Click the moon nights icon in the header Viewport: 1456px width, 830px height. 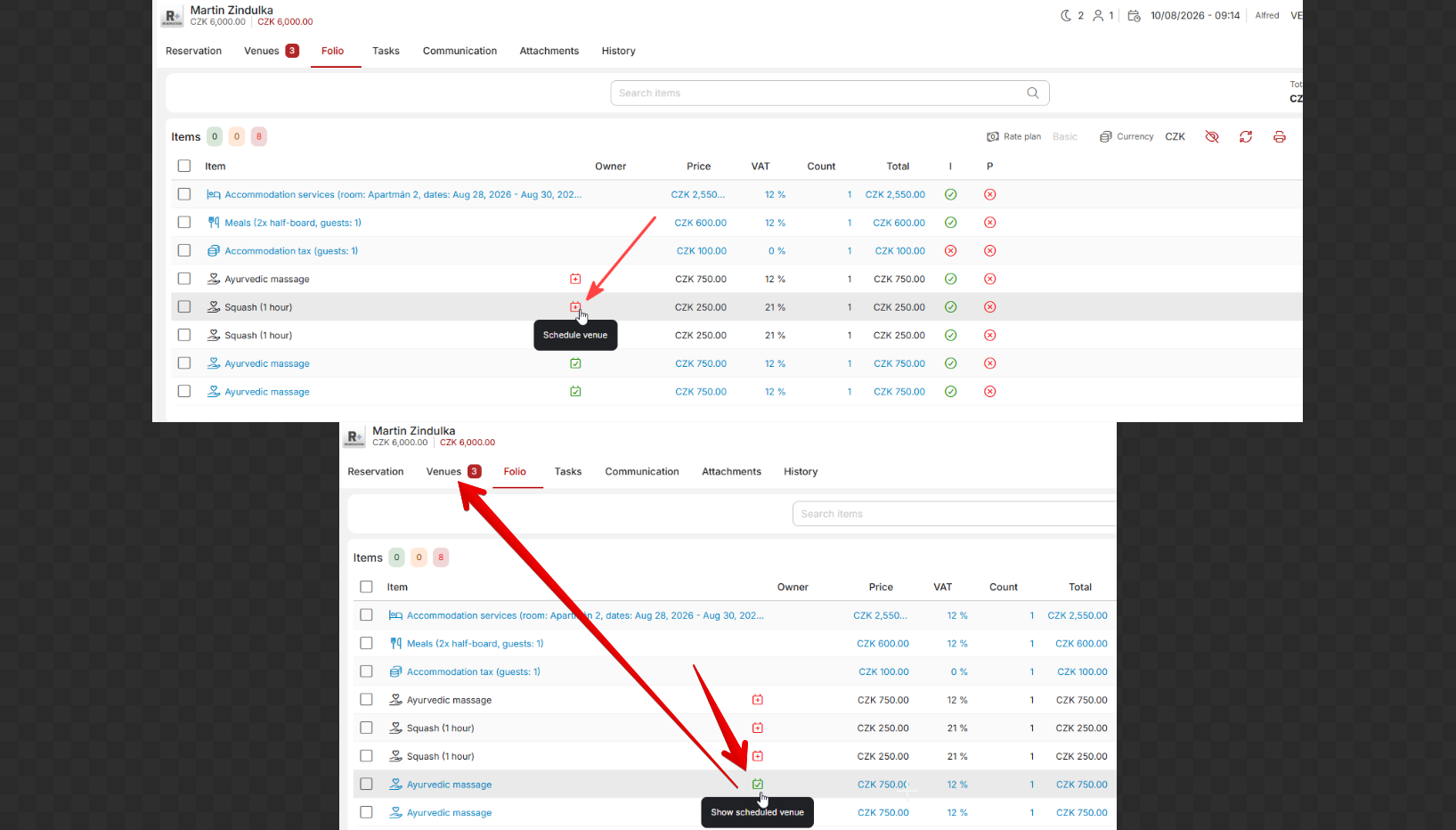point(1066,15)
